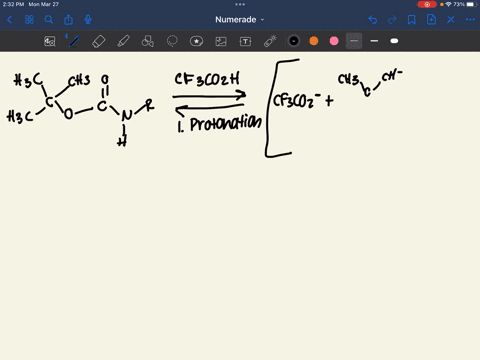Undo the last stroke
The width and height of the screenshot is (480, 360).
click(373, 20)
